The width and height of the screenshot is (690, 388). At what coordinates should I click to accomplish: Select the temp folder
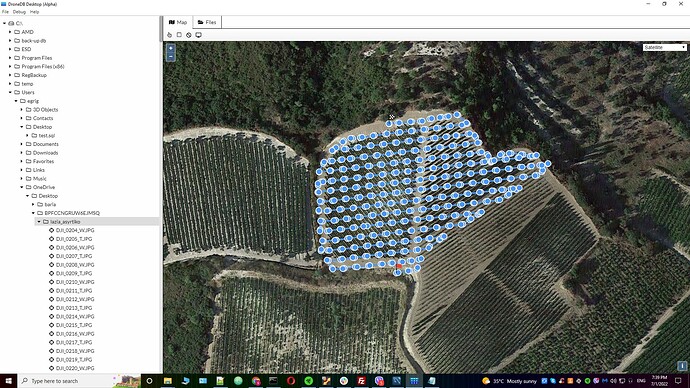point(27,84)
